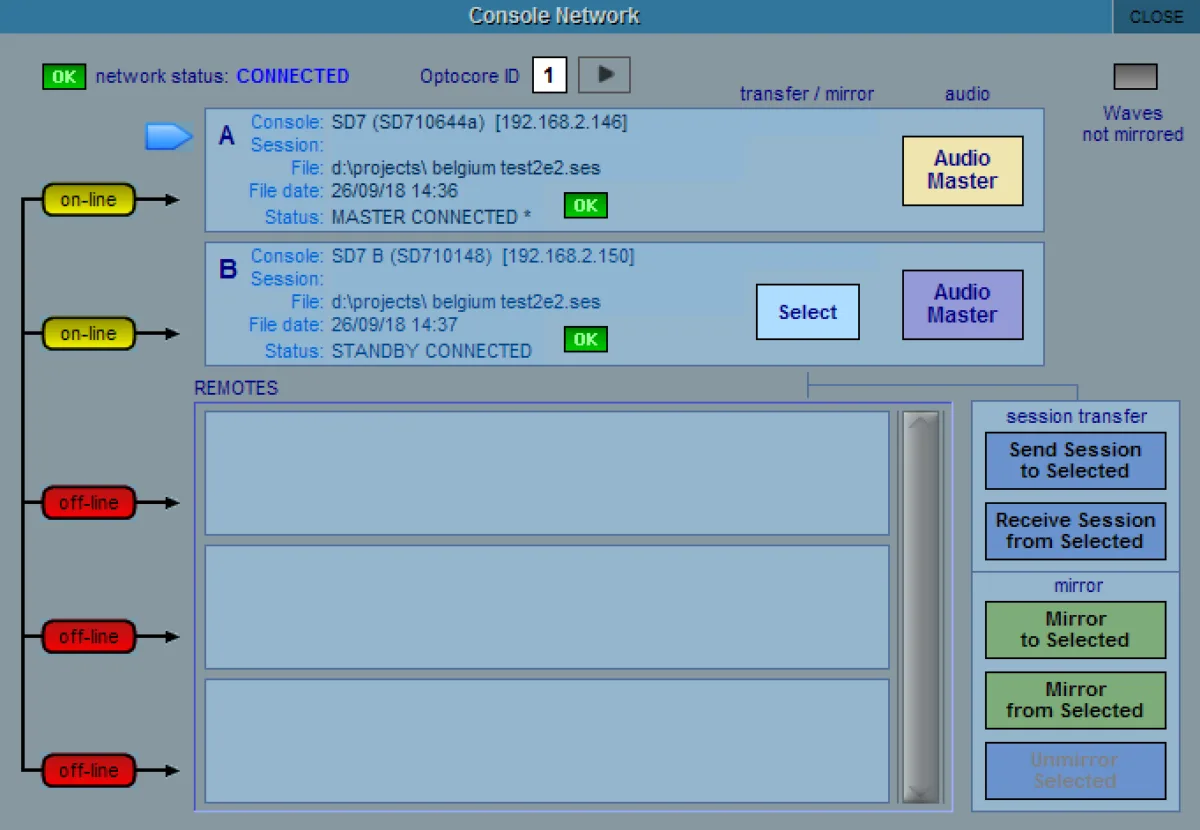1200x830 pixels.
Task: Click the CONNECTED network status text
Action: [293, 76]
